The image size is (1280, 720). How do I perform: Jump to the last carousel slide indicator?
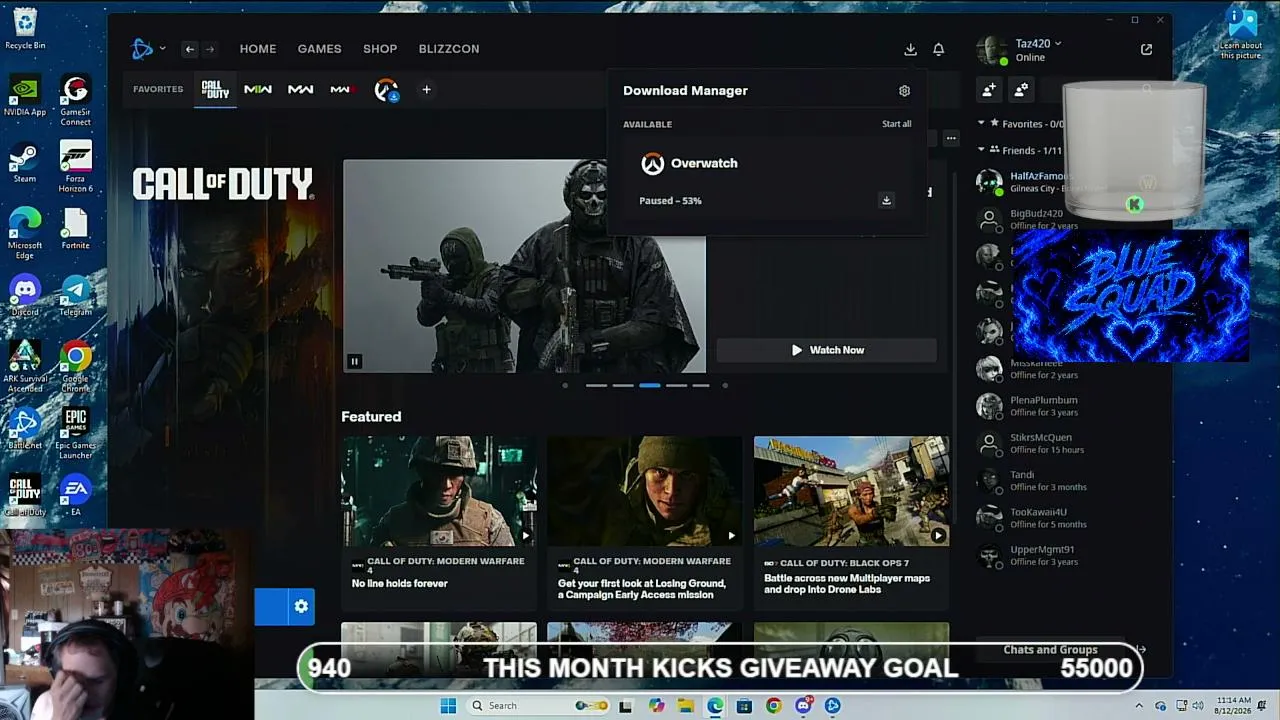pos(701,385)
